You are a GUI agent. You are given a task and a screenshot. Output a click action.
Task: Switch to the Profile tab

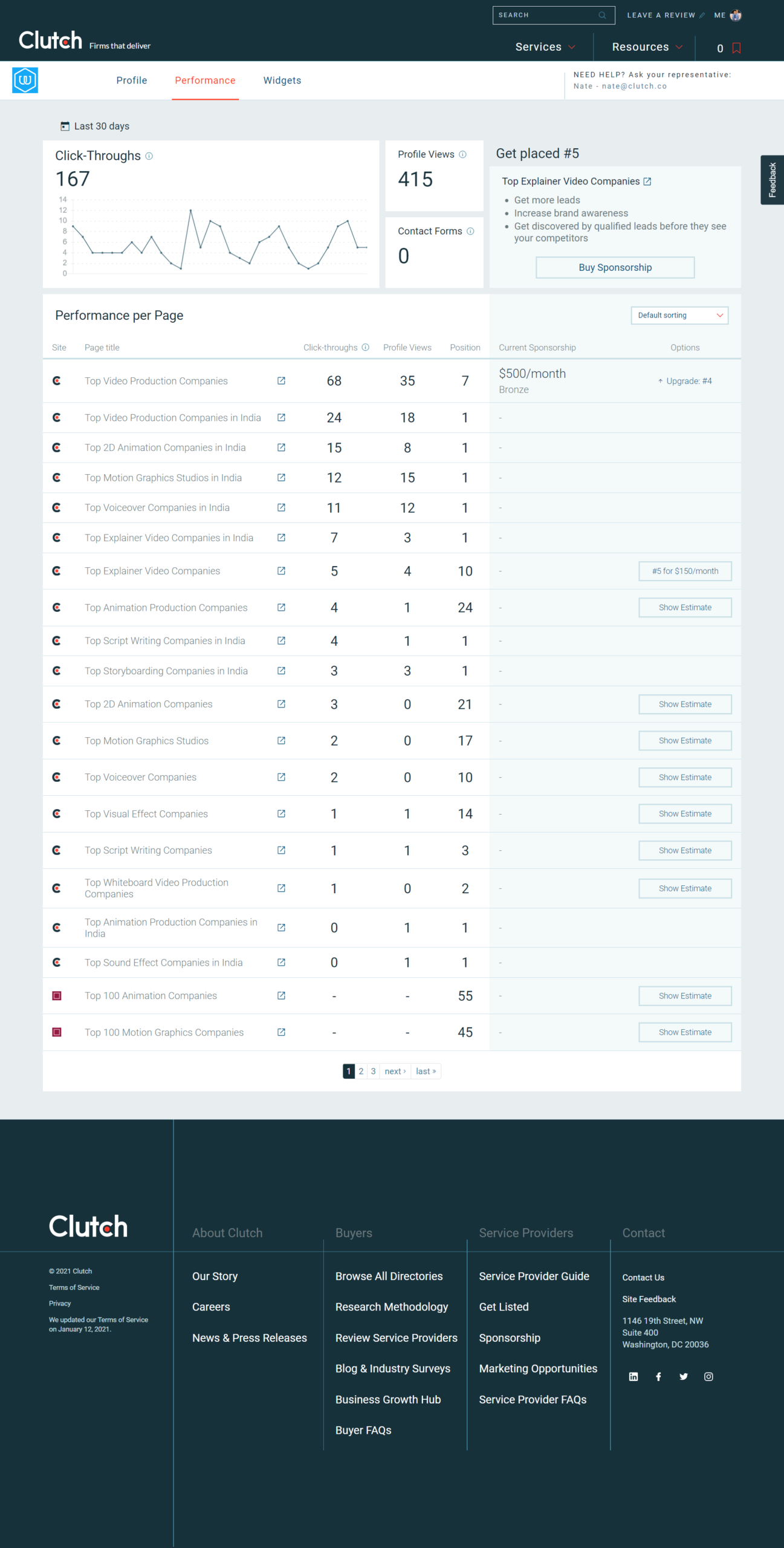132,80
